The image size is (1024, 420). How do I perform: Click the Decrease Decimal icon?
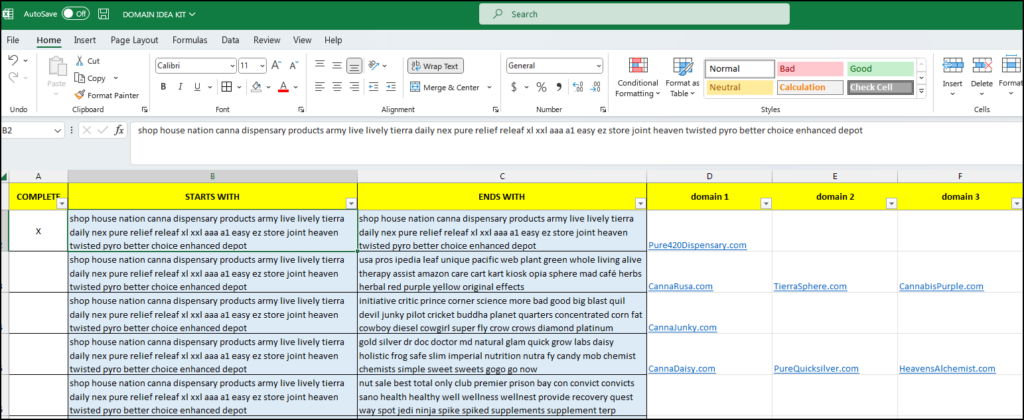(x=594, y=87)
